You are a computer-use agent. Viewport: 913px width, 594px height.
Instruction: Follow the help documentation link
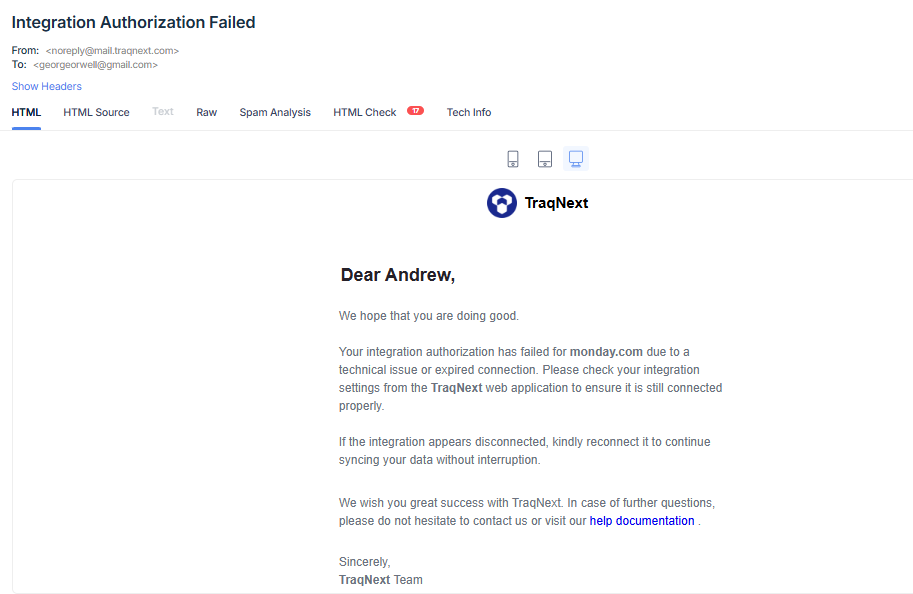coord(642,521)
